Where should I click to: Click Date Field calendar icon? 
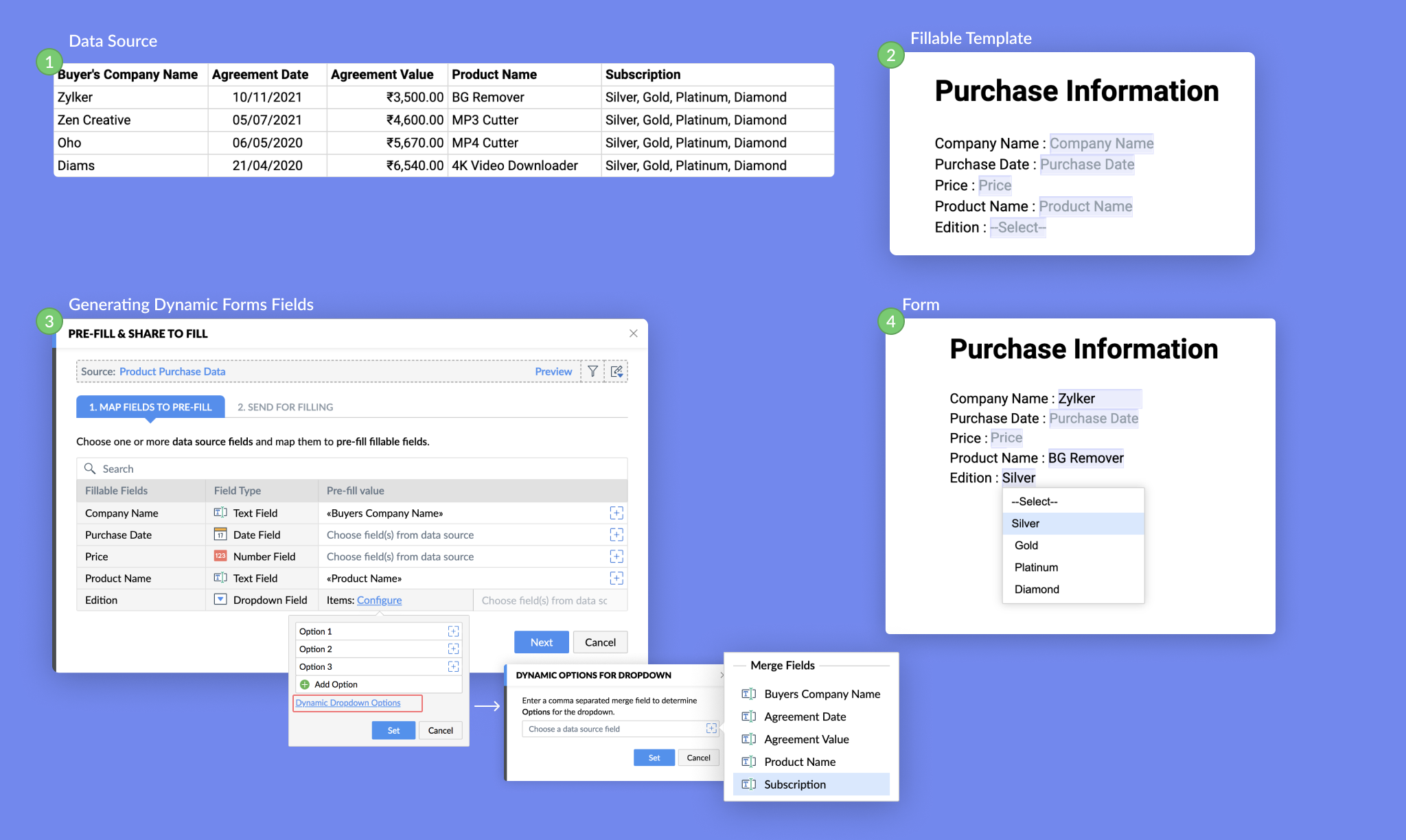click(220, 535)
